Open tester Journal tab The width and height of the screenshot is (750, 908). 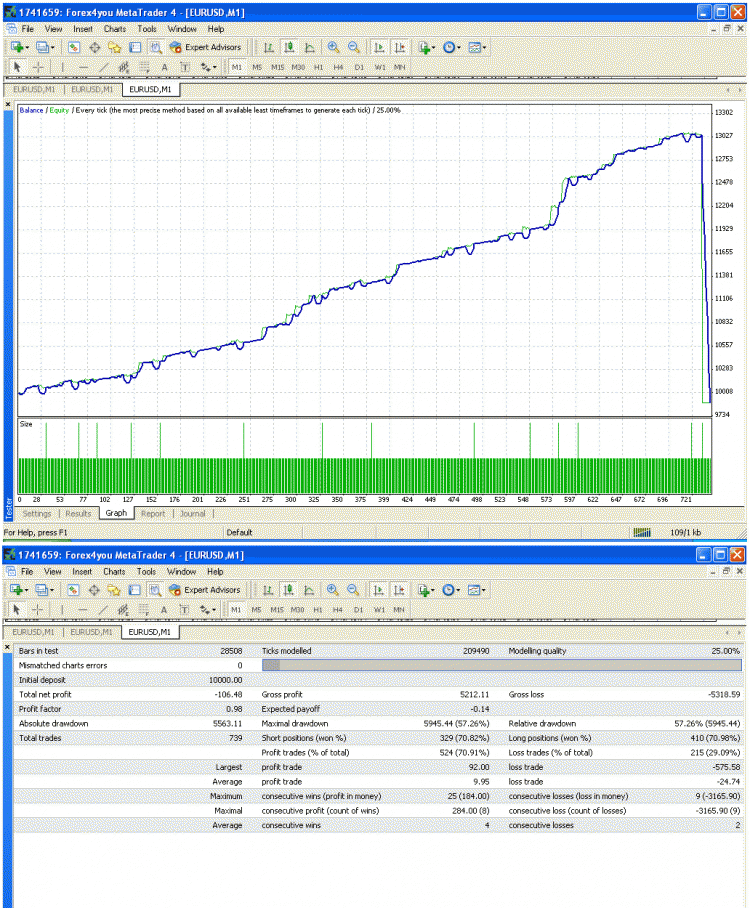click(x=192, y=514)
